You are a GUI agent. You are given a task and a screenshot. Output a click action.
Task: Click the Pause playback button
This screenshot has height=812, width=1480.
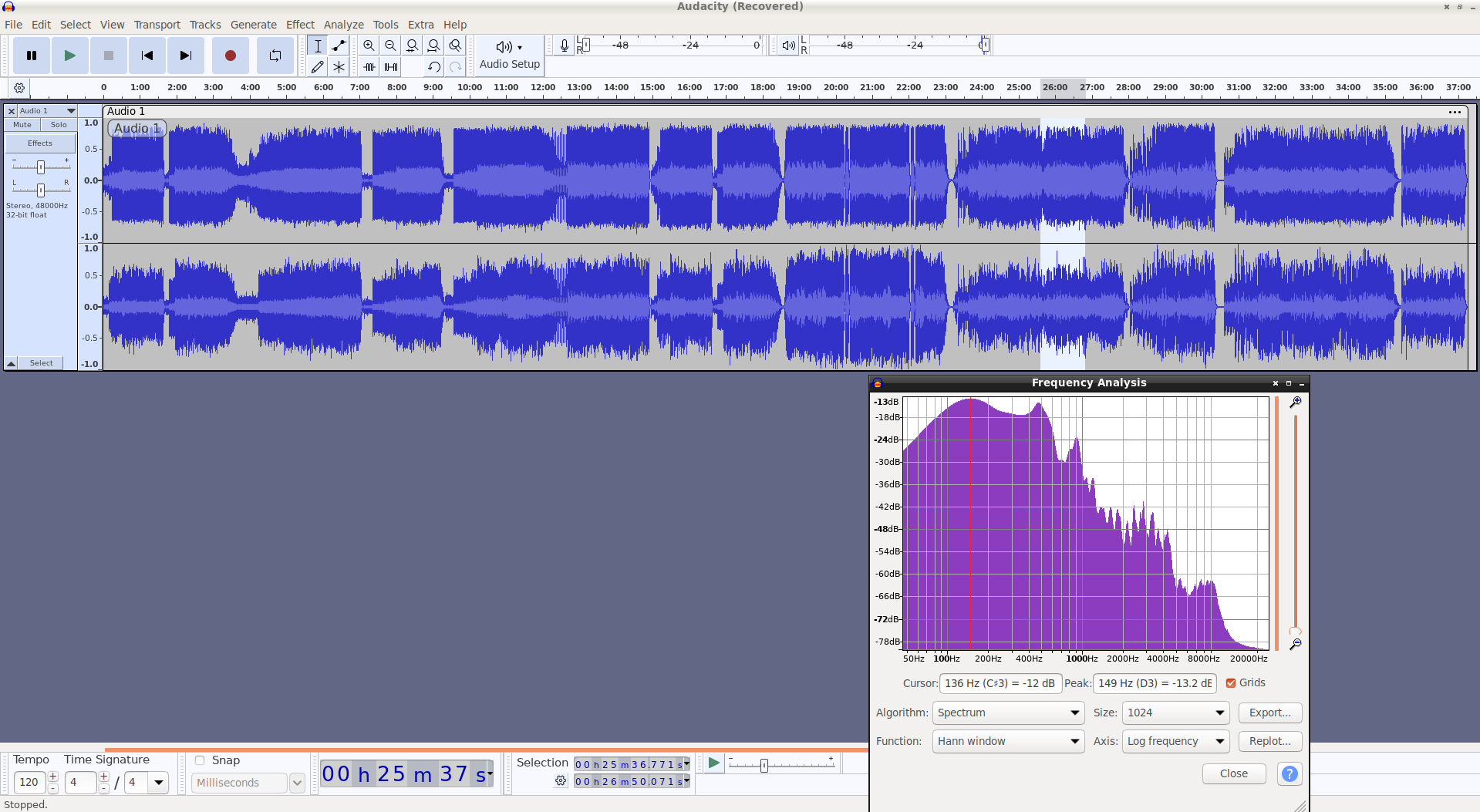(x=32, y=56)
